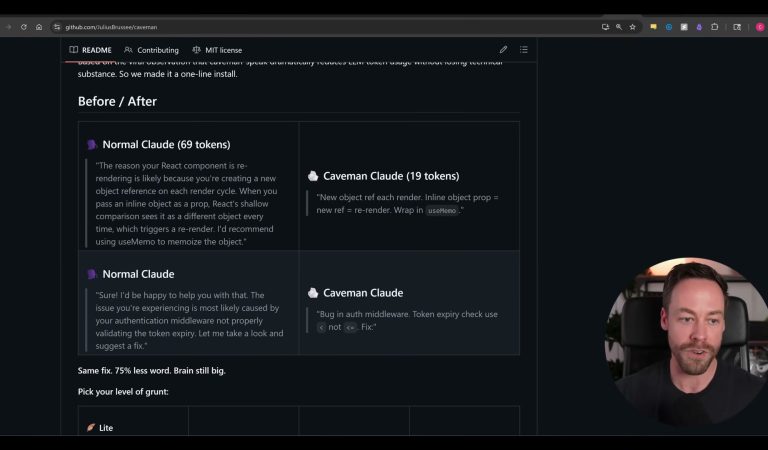This screenshot has height=450, width=768.
Task: Click the white square extension icon
Action: [x=684, y=27]
